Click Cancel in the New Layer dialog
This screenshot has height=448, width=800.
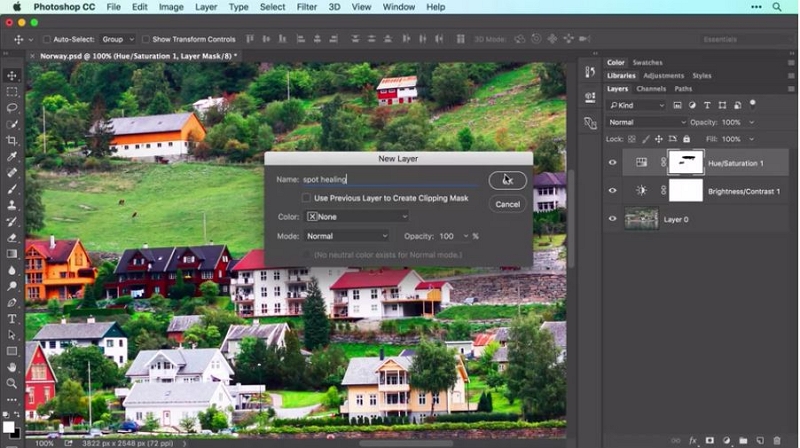pyautogui.click(x=507, y=204)
